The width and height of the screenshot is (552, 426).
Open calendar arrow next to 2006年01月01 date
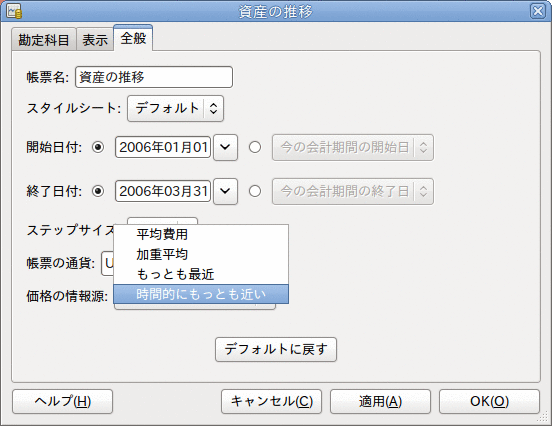[225, 147]
